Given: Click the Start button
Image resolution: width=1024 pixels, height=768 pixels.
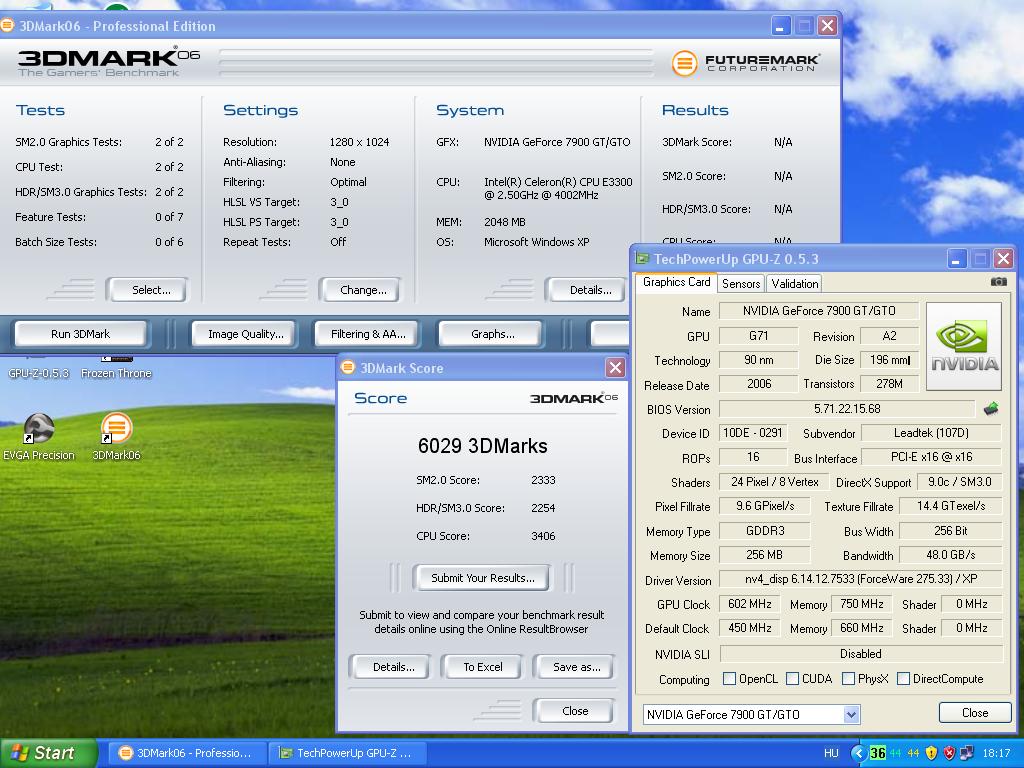Looking at the screenshot, I should [x=47, y=753].
